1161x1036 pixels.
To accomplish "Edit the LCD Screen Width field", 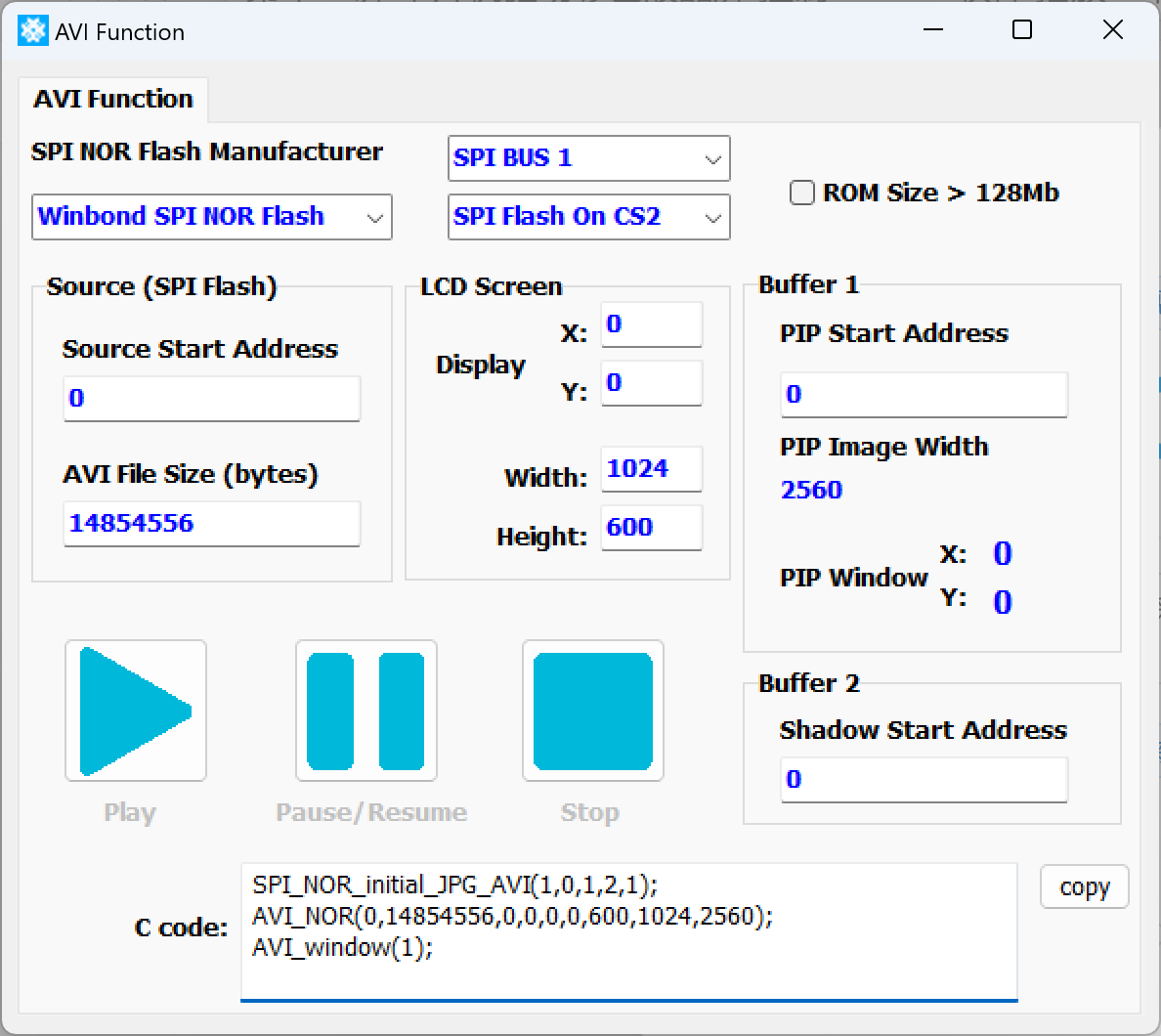I will tap(651, 469).
